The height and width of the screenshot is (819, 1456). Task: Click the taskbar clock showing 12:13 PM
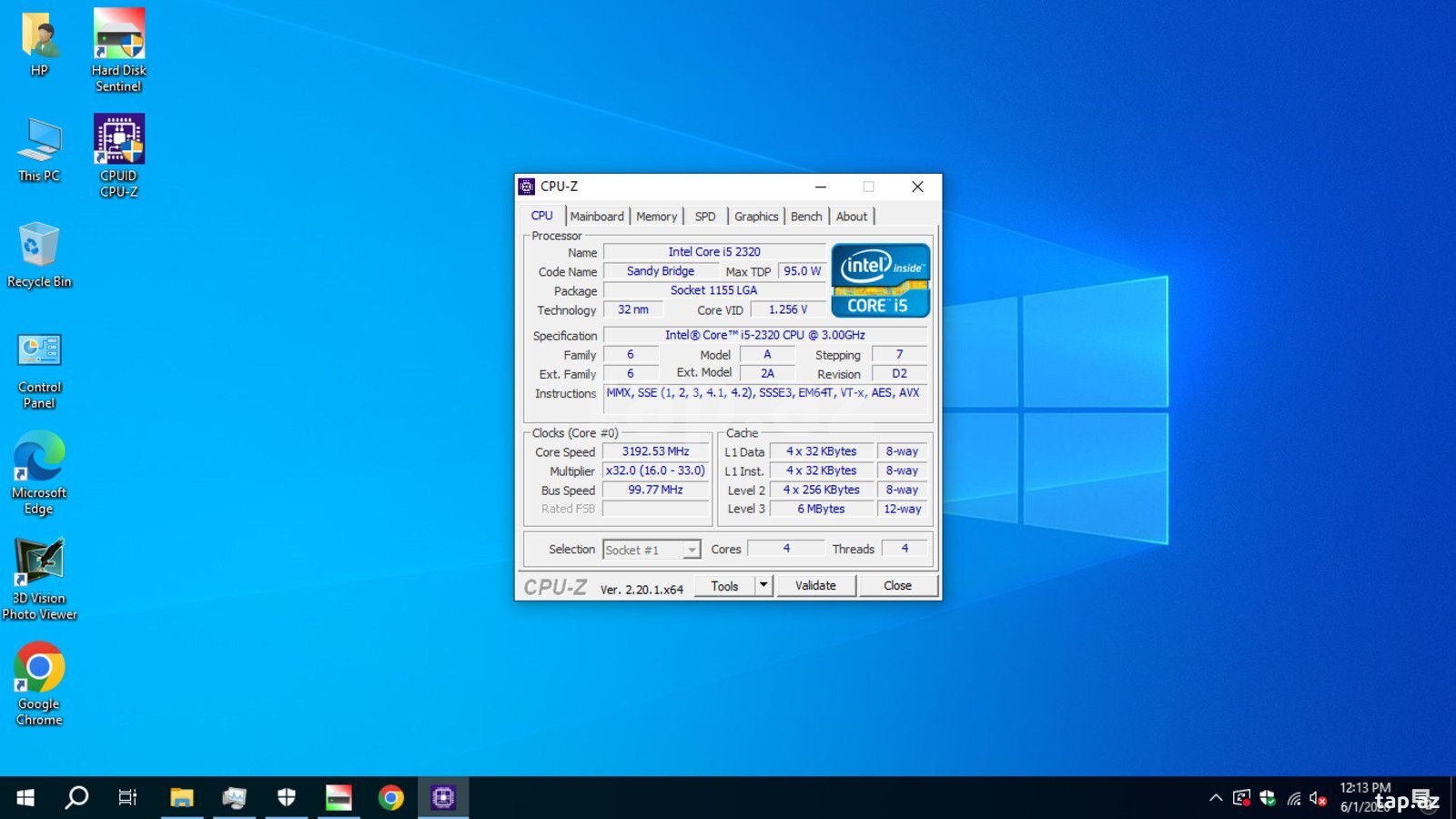coord(1365,788)
